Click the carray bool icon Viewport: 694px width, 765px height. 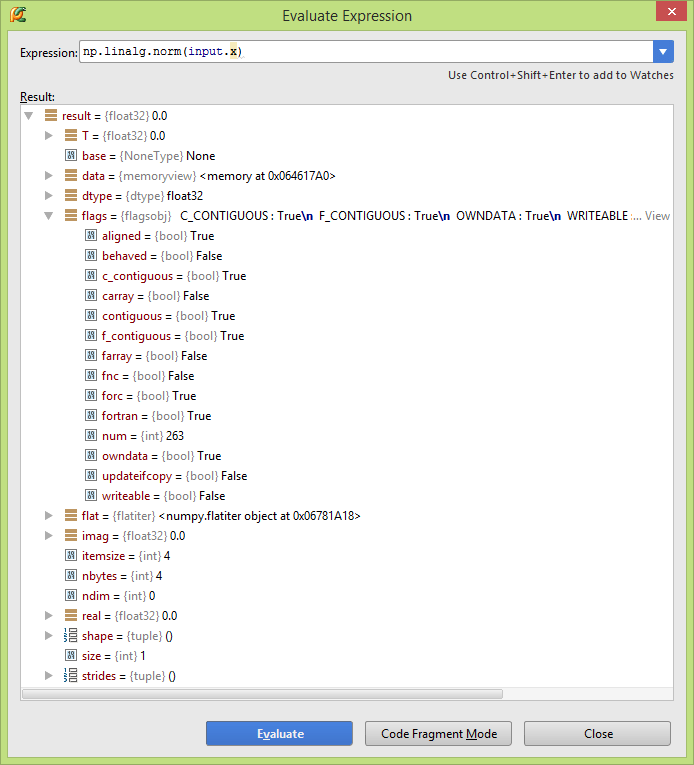91,295
